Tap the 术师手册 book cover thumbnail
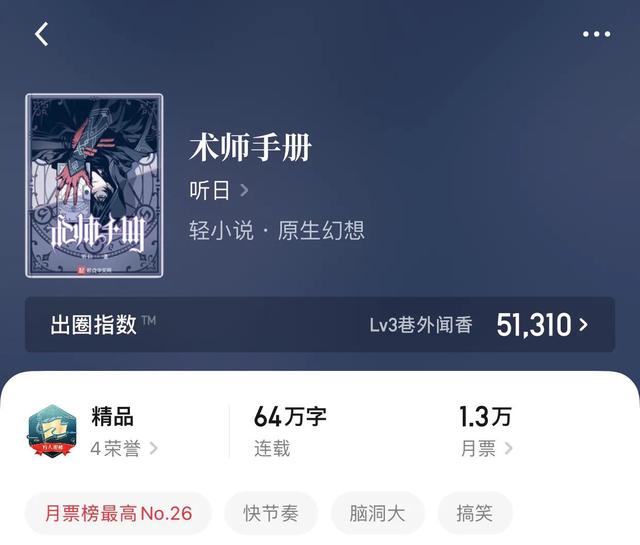This screenshot has width=640, height=545. pos(94,186)
